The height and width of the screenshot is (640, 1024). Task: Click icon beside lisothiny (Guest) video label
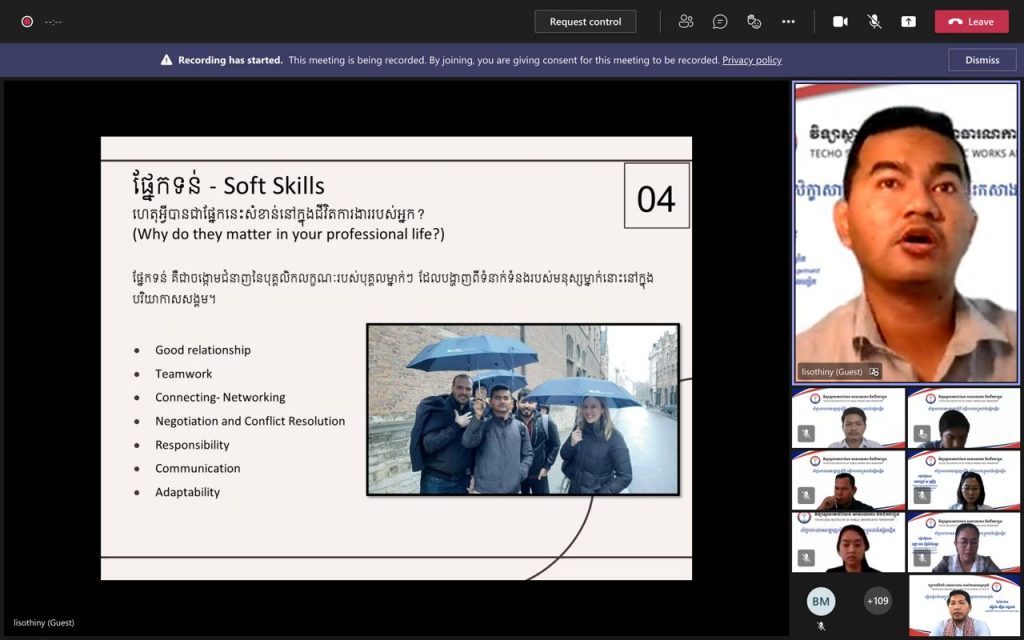click(875, 372)
